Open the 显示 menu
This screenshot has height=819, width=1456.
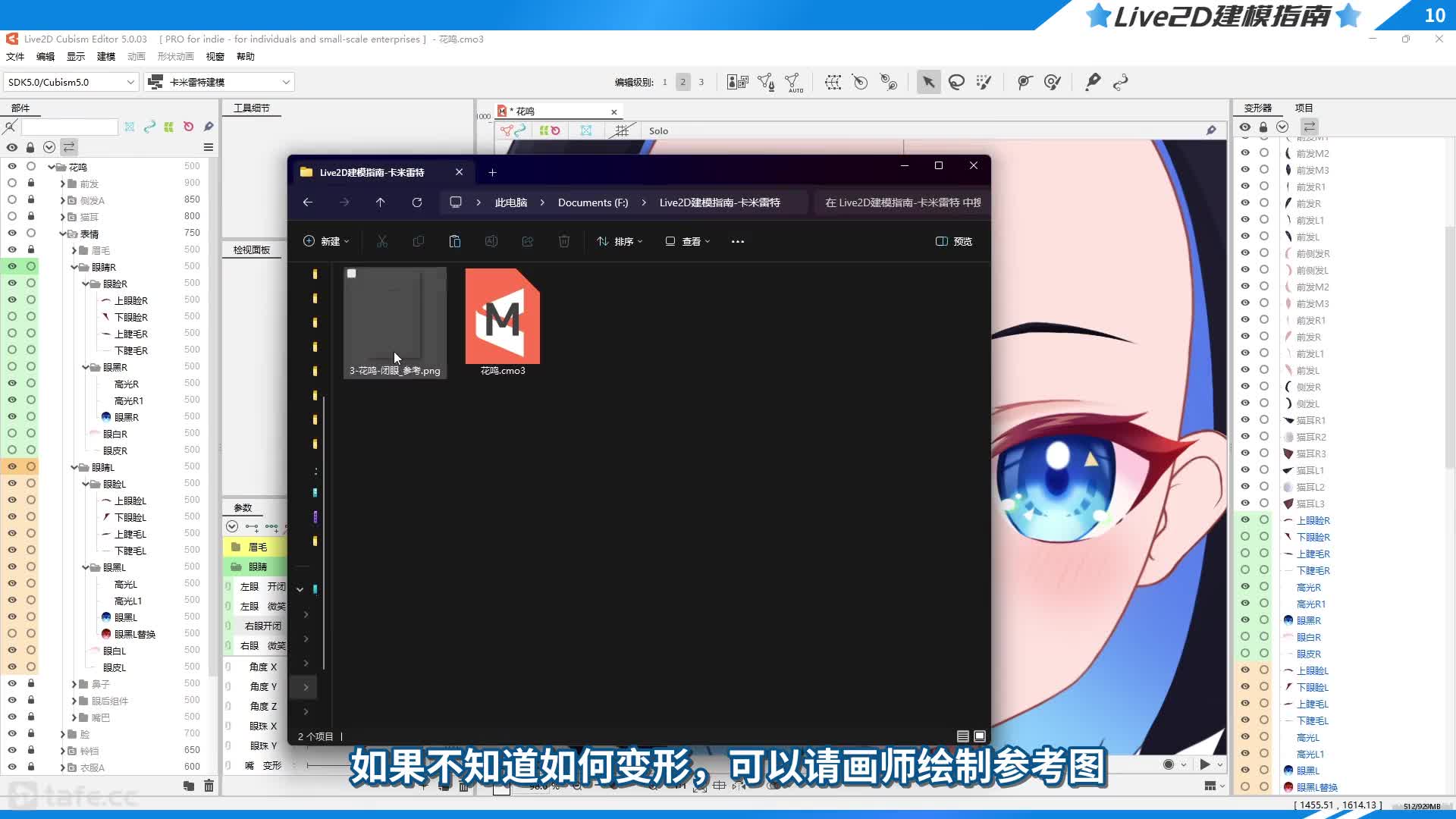click(76, 57)
